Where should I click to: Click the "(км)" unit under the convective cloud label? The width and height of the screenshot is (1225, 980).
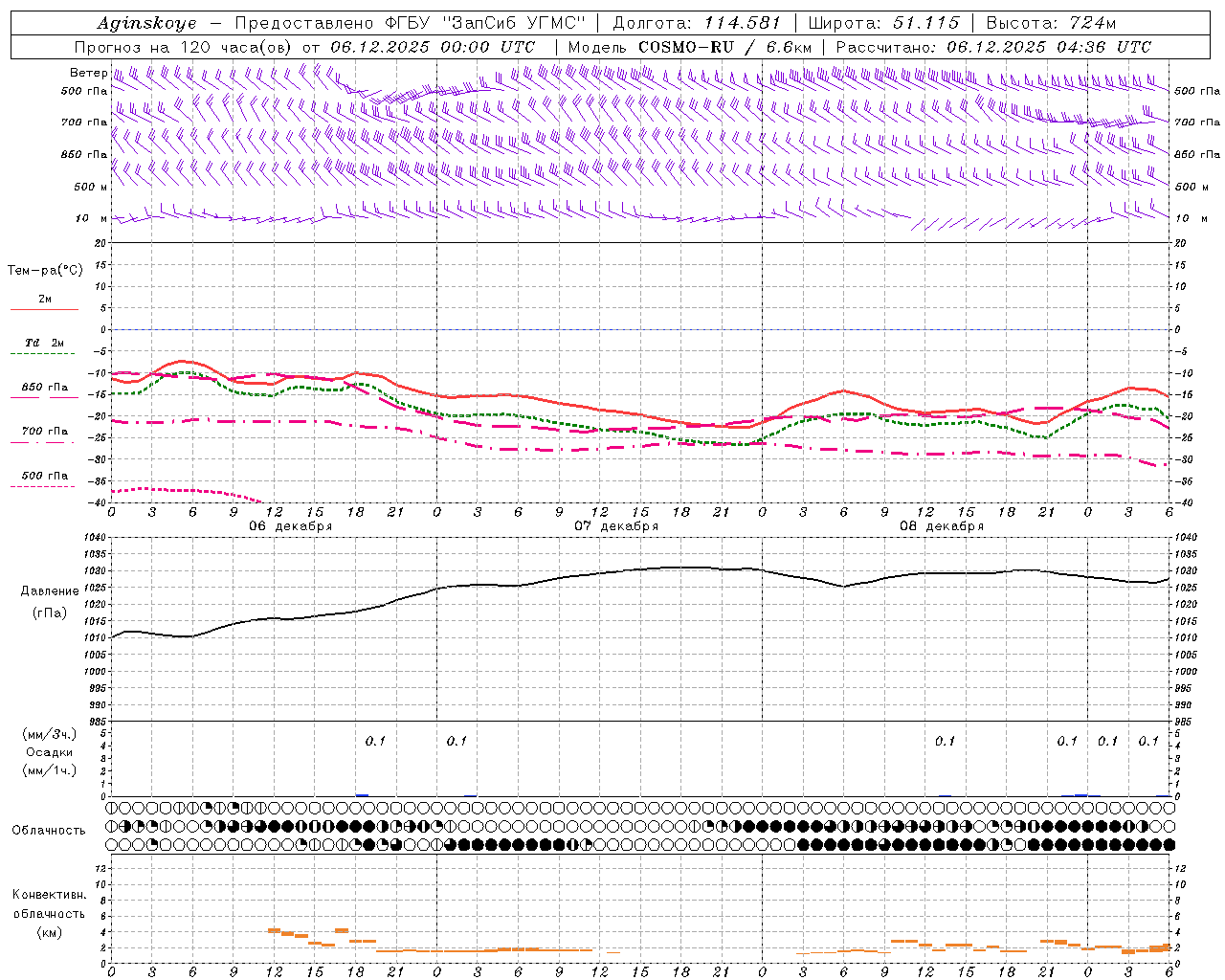[x=49, y=932]
